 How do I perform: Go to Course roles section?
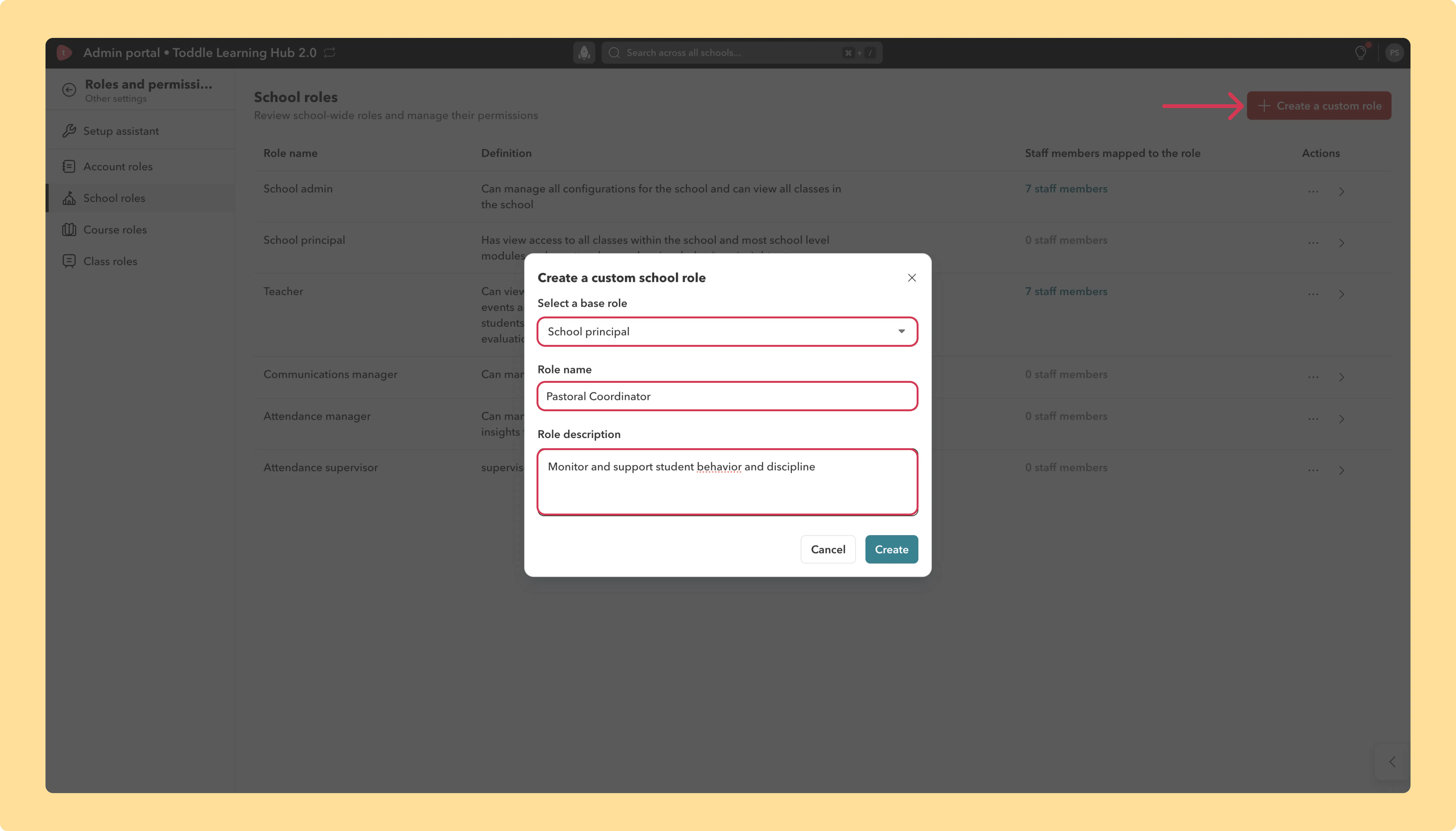[x=139, y=230]
